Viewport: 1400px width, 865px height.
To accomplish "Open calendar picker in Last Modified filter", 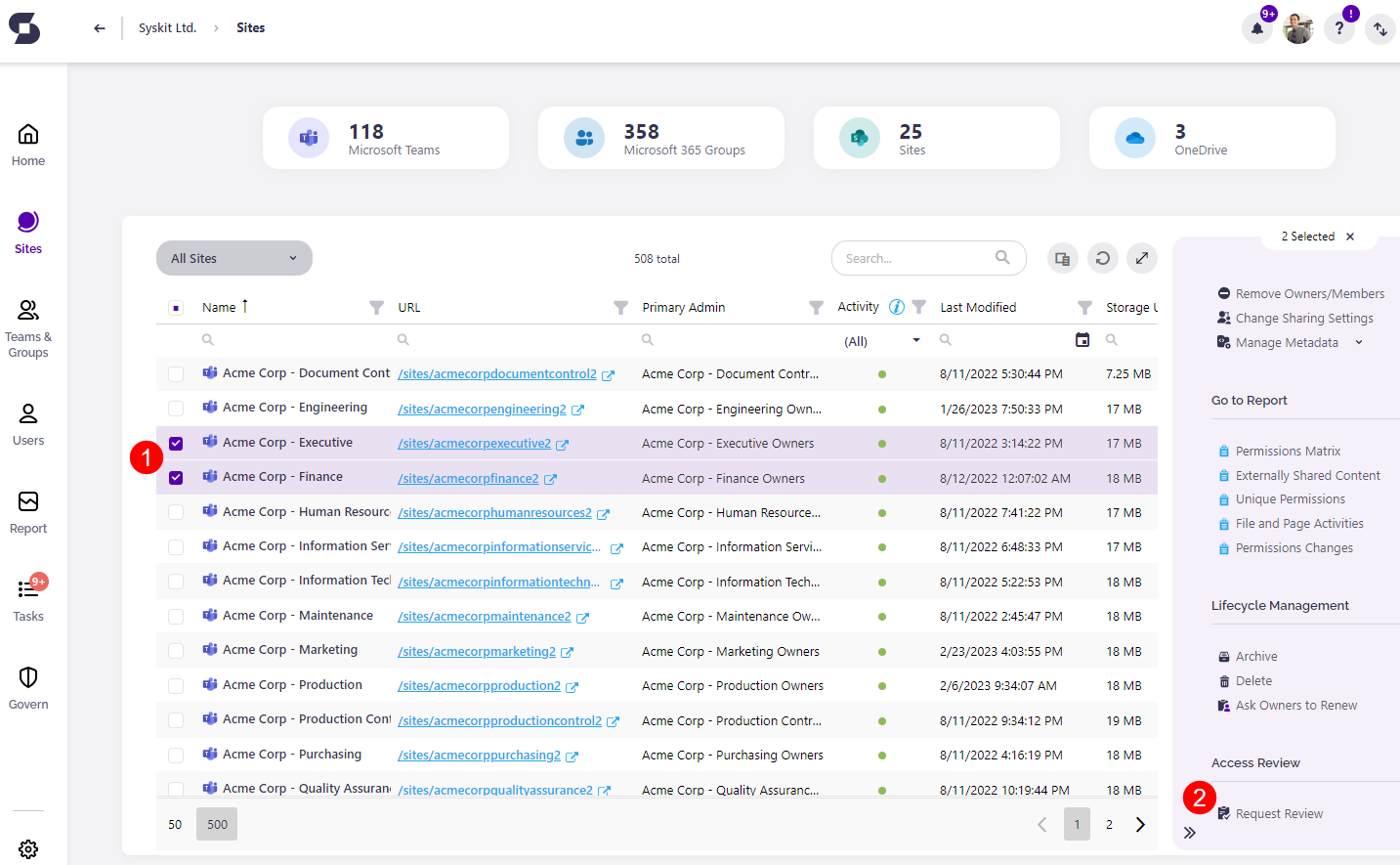I will [1082, 340].
